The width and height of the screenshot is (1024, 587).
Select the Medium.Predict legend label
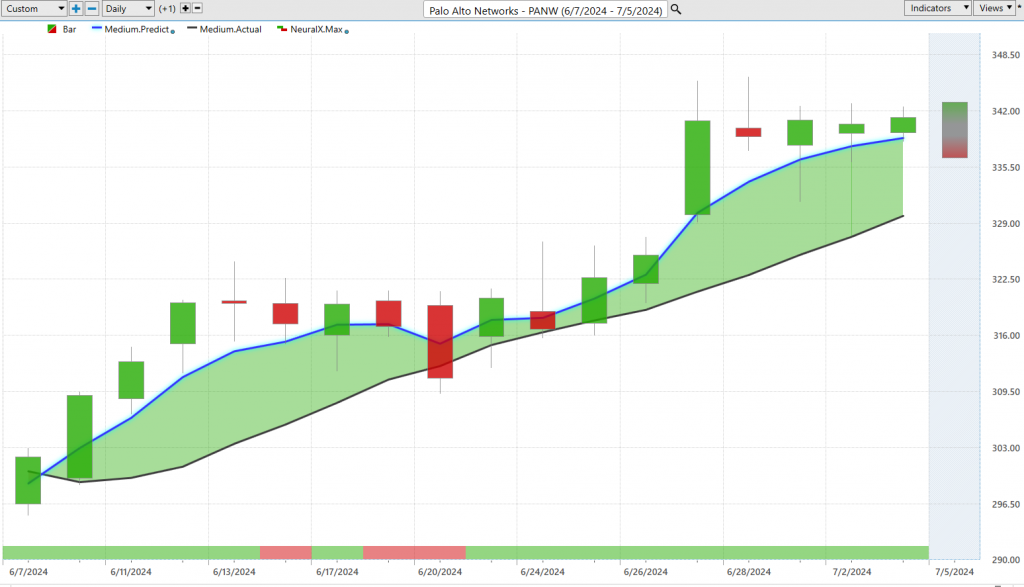coord(136,29)
